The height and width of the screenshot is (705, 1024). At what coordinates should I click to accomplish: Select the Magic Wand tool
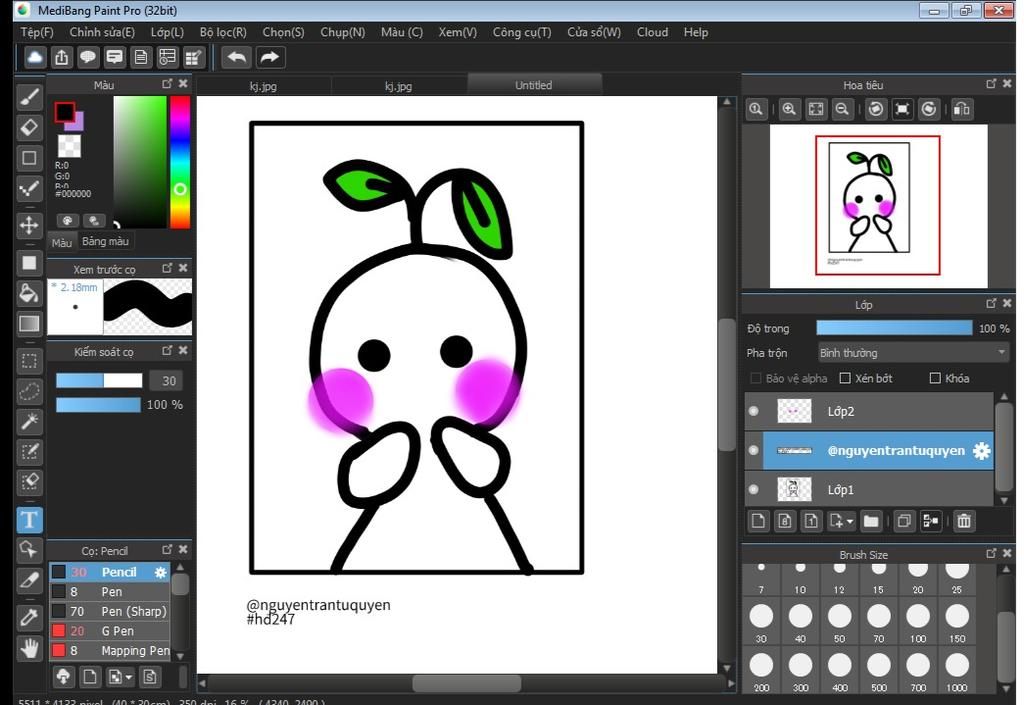29,422
